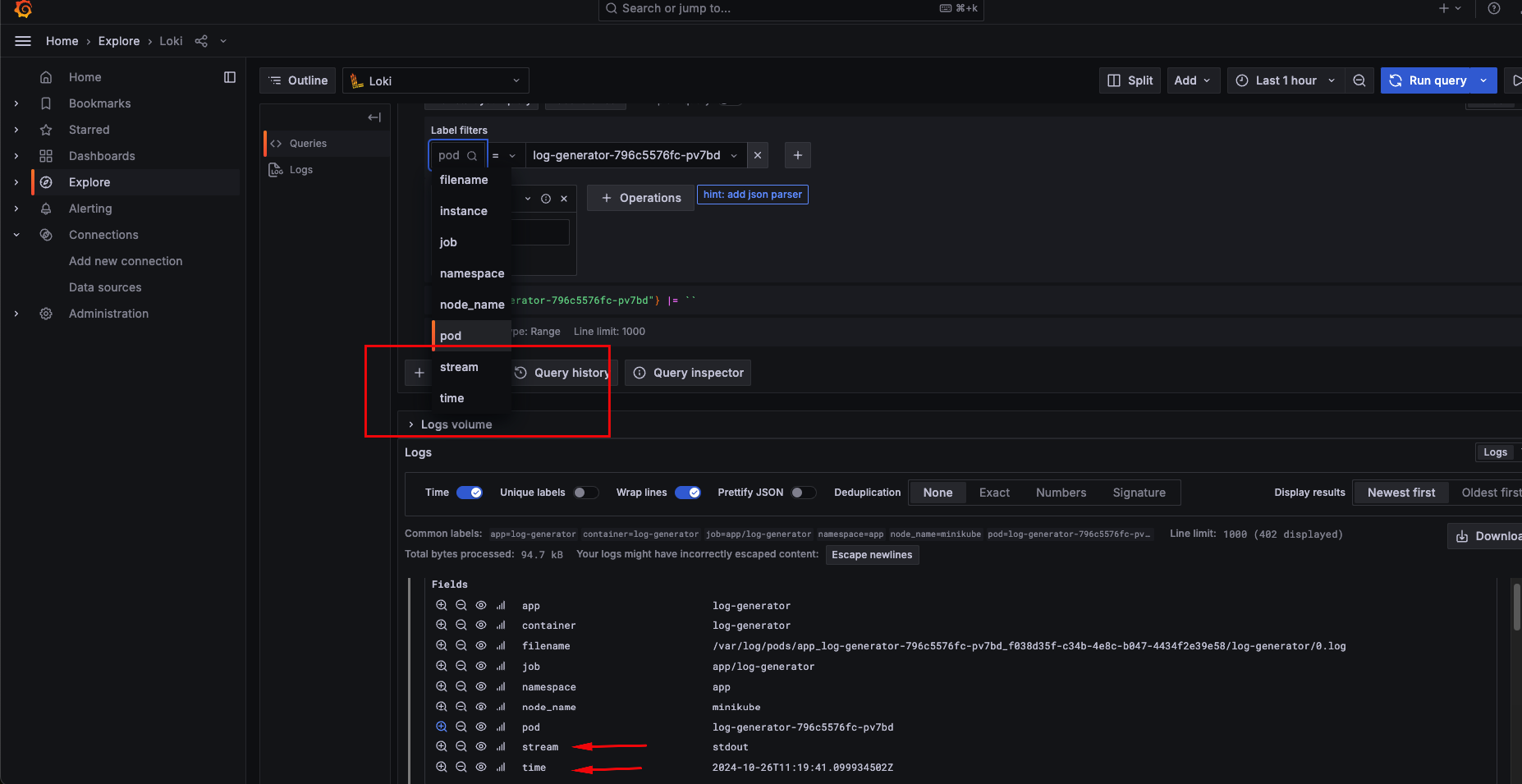Viewport: 1522px width, 784px height.
Task: Click the operation info icon
Action: tap(546, 199)
